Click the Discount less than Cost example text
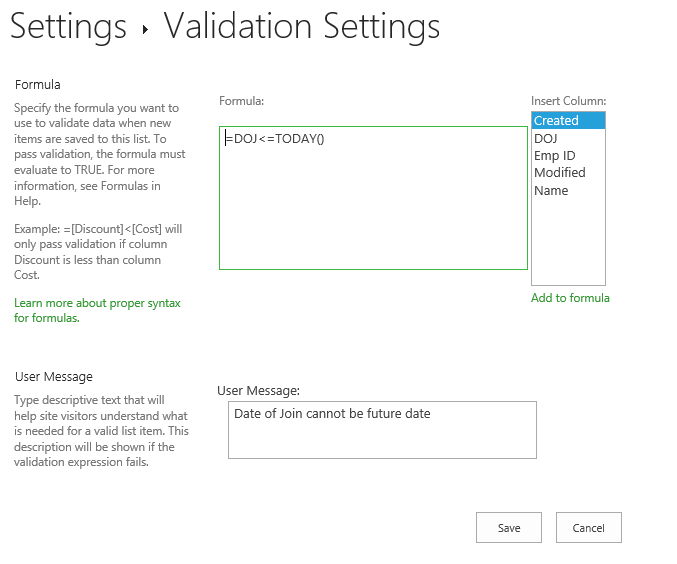677x564 pixels. coord(98,245)
